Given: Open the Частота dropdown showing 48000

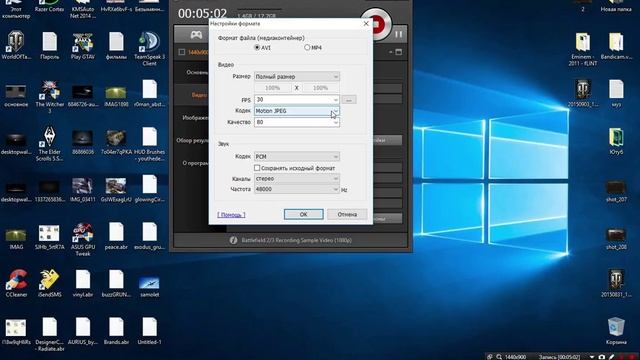Looking at the screenshot, I should (297, 189).
